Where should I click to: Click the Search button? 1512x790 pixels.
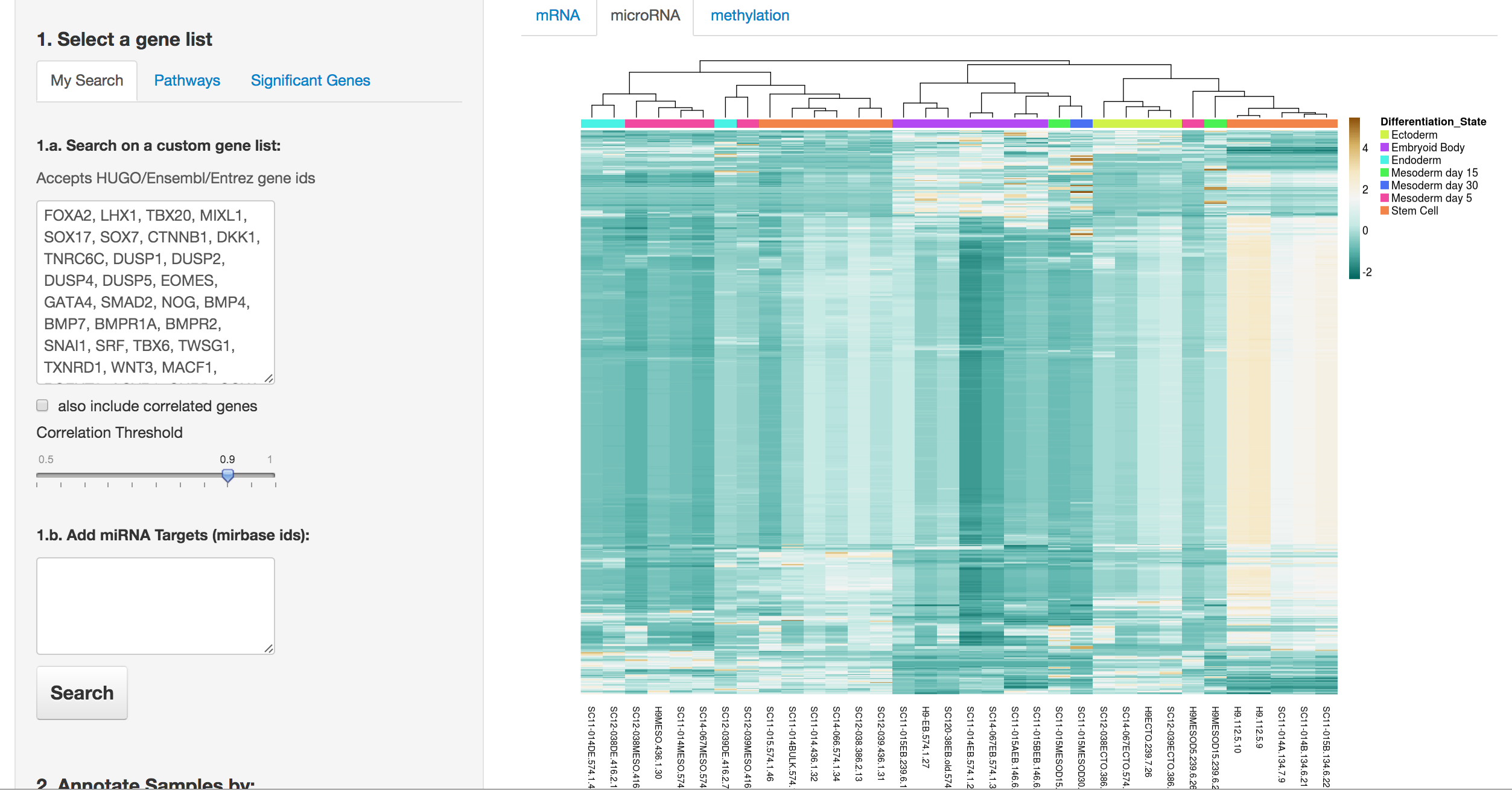coord(82,693)
